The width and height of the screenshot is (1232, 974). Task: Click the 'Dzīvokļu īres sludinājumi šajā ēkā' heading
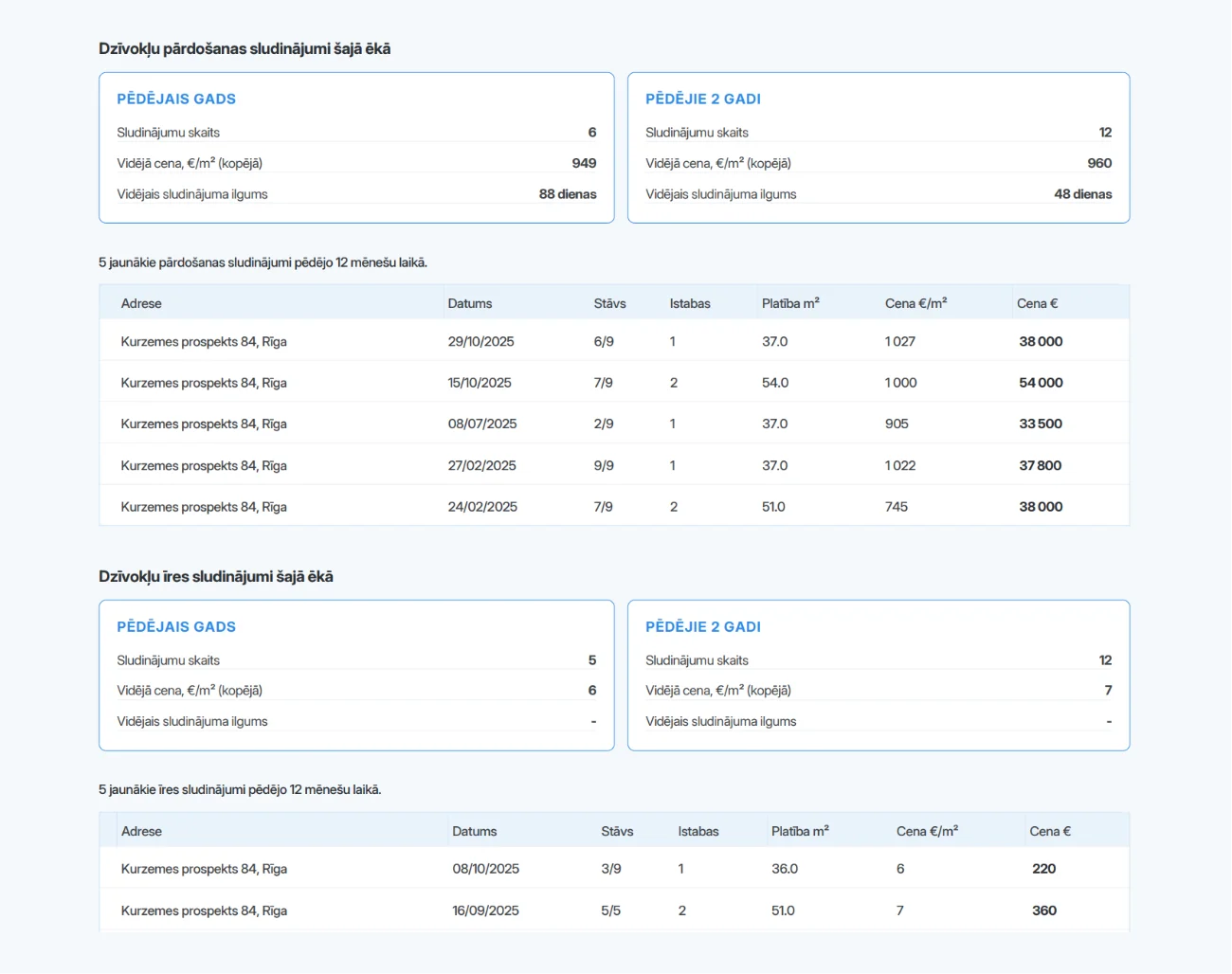(x=216, y=576)
